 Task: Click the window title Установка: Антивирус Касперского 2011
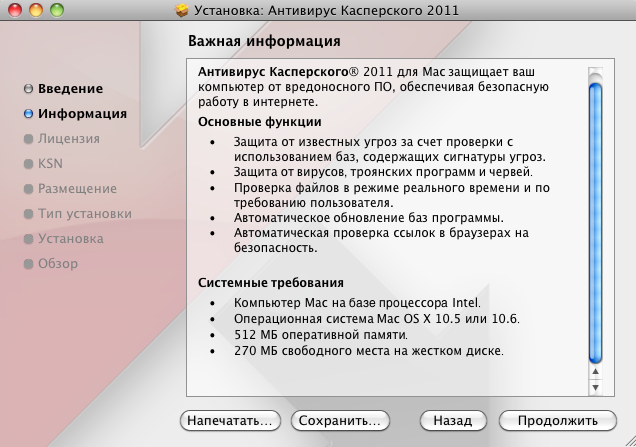[327, 10]
